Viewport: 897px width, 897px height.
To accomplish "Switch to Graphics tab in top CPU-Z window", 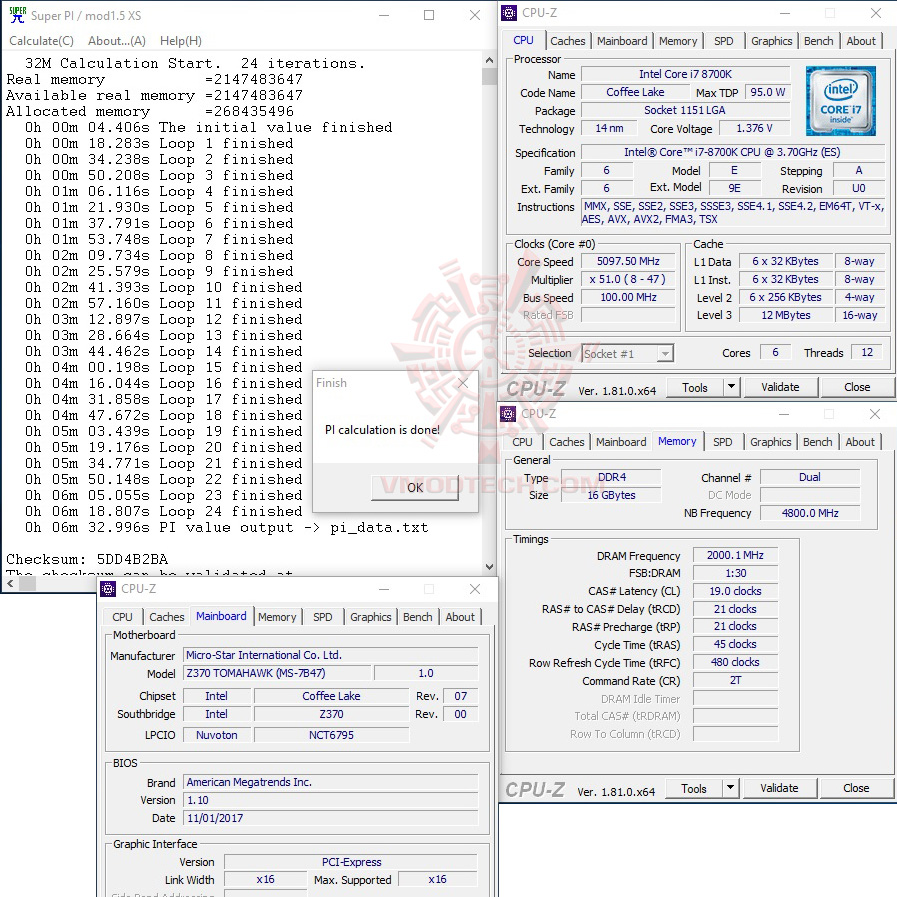I will [x=771, y=41].
